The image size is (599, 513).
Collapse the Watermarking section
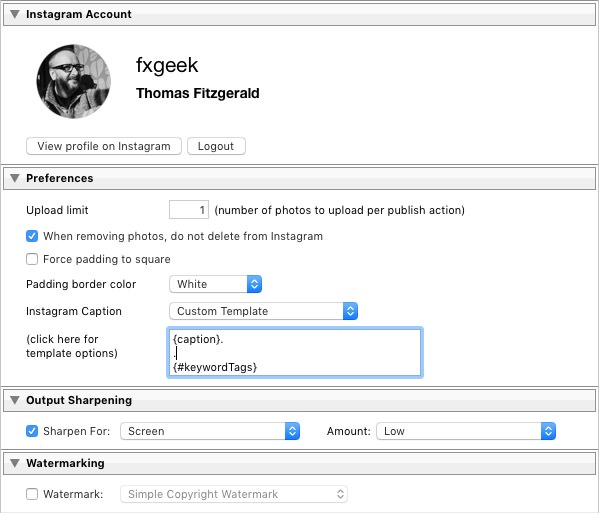pos(15,463)
